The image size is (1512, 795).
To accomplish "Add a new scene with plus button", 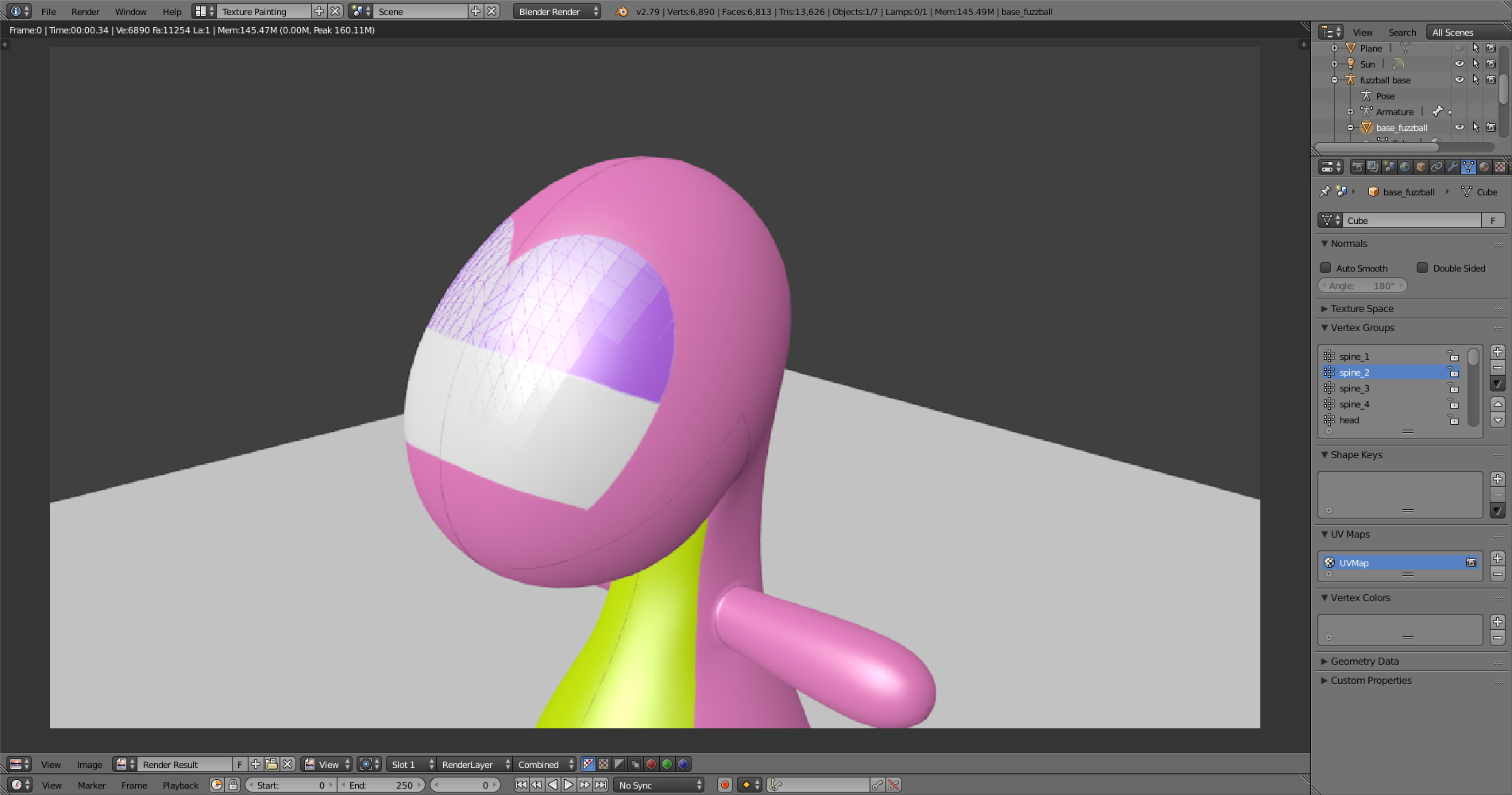I will (x=476, y=11).
